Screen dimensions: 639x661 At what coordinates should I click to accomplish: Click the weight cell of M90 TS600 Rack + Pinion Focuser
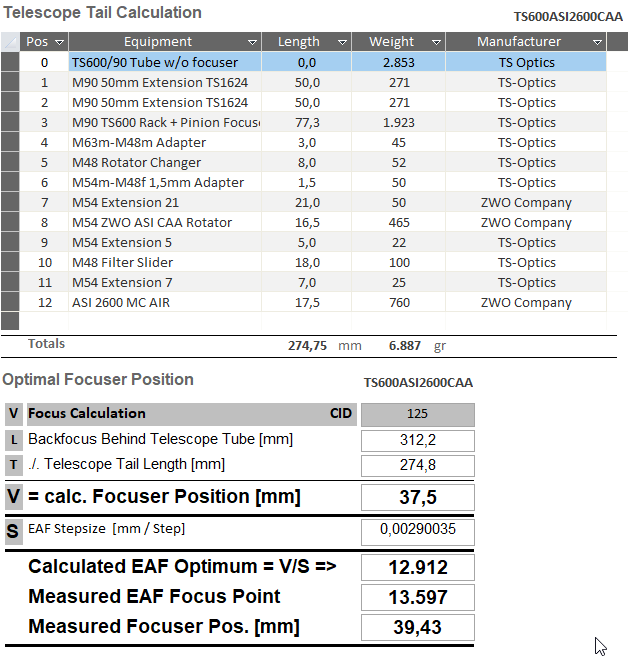click(x=398, y=122)
